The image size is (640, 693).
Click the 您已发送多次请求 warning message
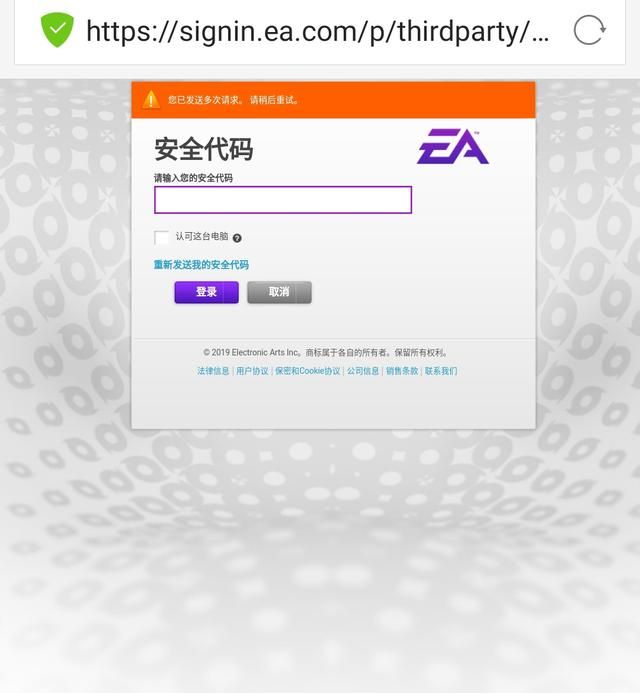click(x=233, y=100)
